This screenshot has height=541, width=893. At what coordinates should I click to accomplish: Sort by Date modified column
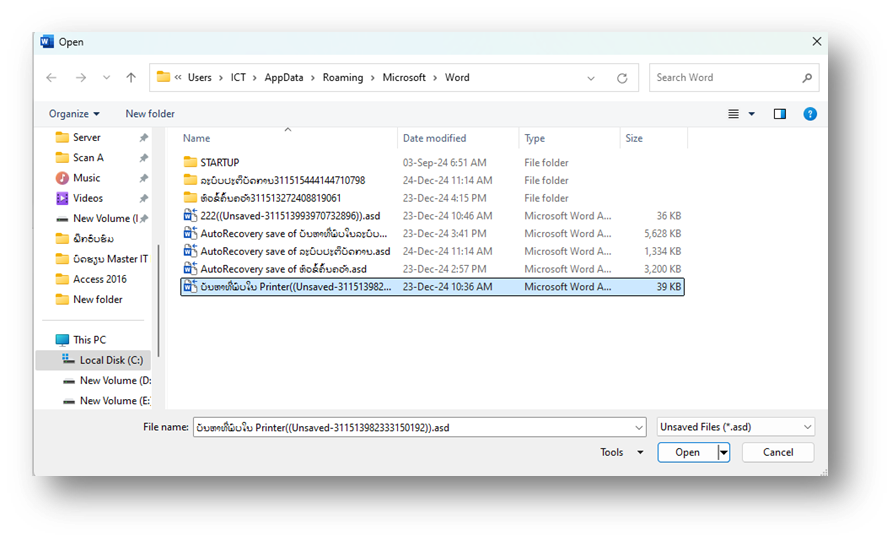[x=434, y=139]
